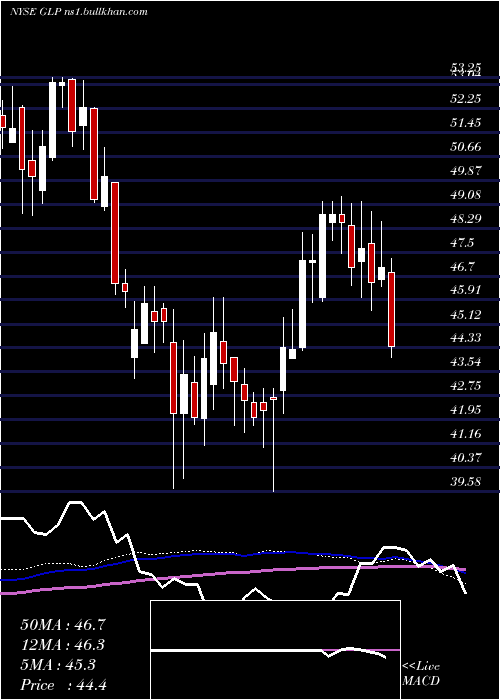Click the 43.54 price axis label
Screen dimensions: 500x700
coord(466,362)
